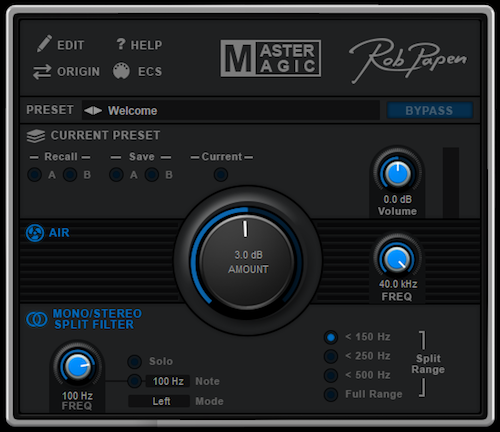Select the < 150 Hz split range

click(x=331, y=337)
